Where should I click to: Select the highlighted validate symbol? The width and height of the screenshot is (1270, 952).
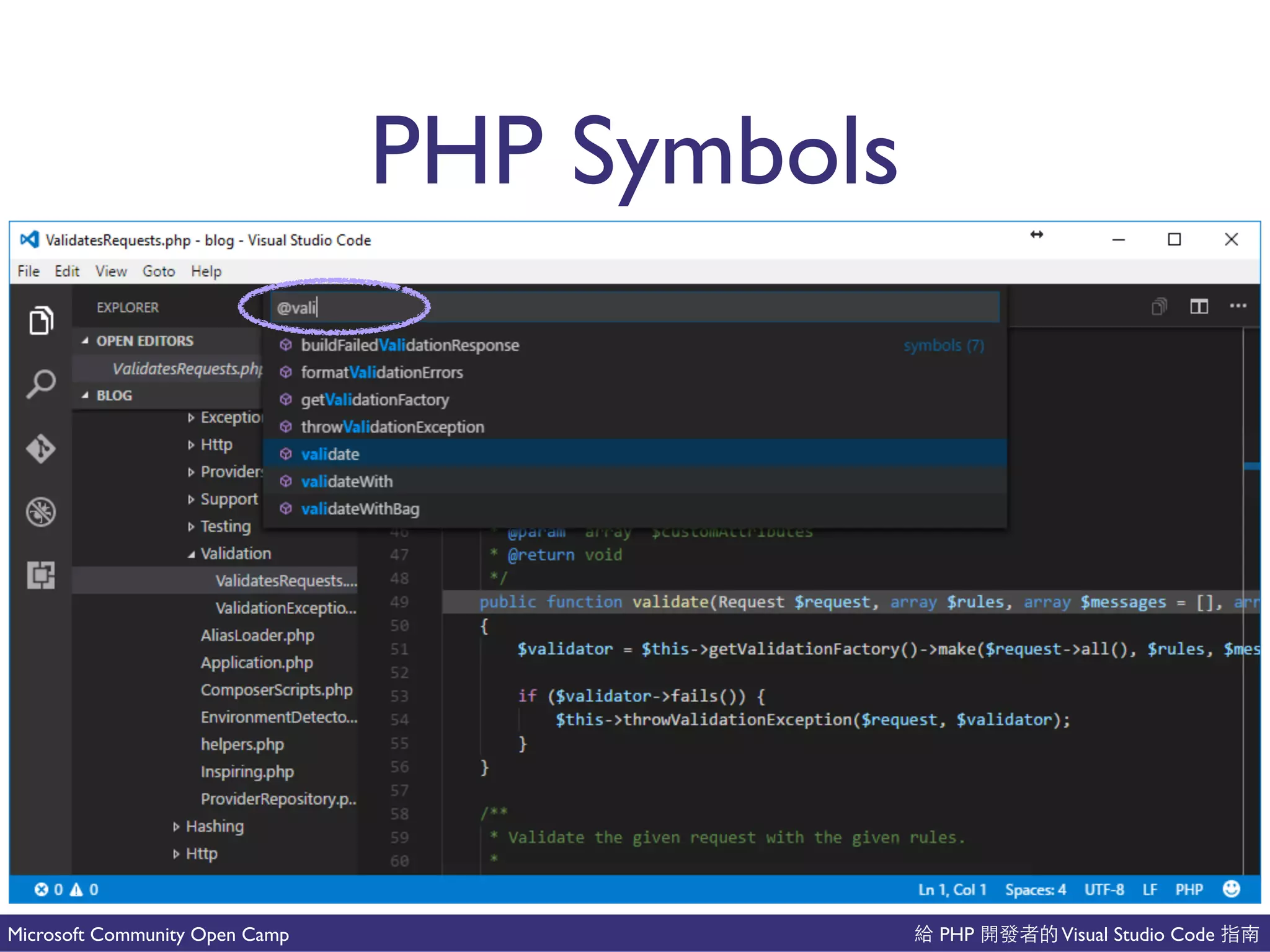[635, 454]
